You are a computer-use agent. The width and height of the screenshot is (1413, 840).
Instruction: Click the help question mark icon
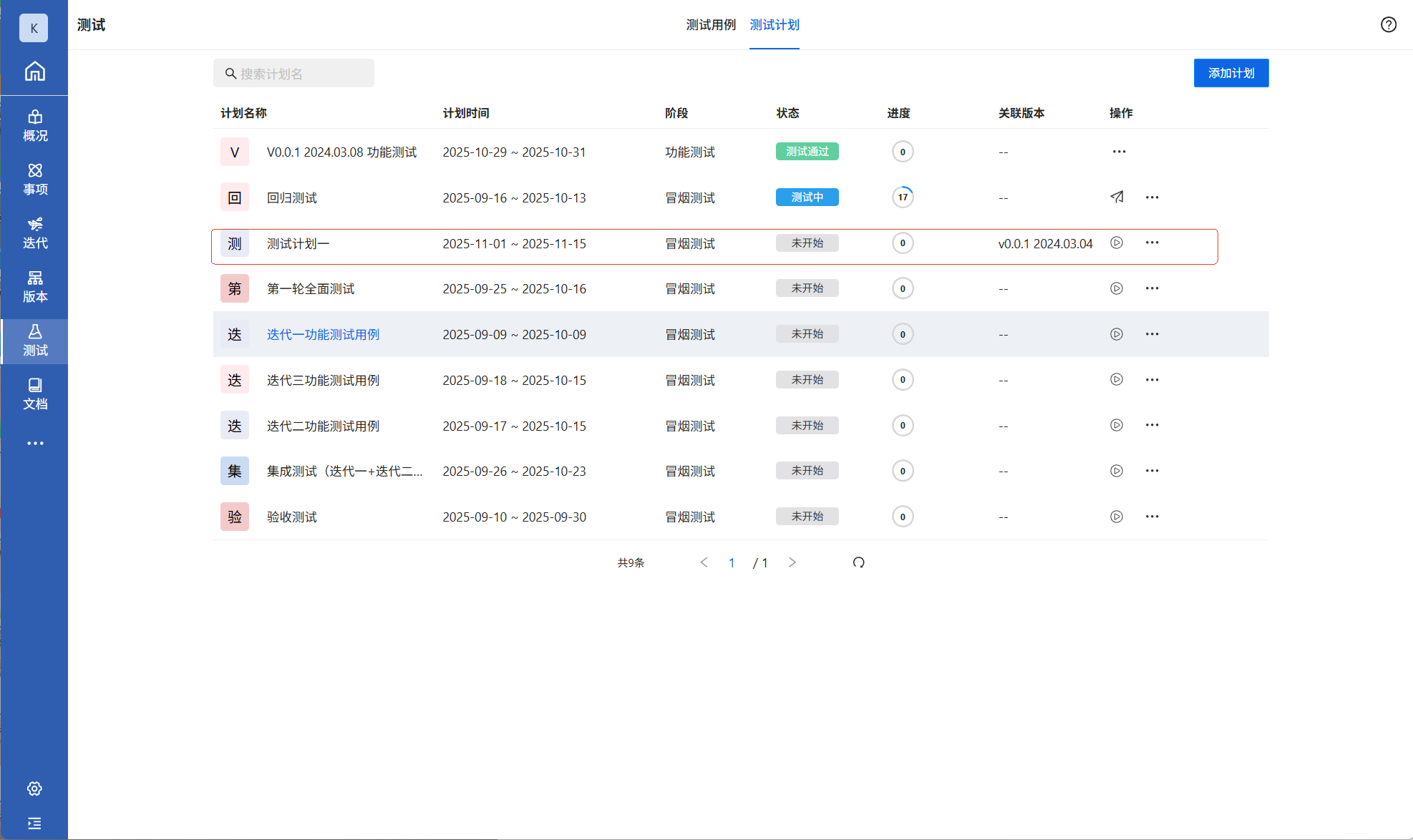1388,25
